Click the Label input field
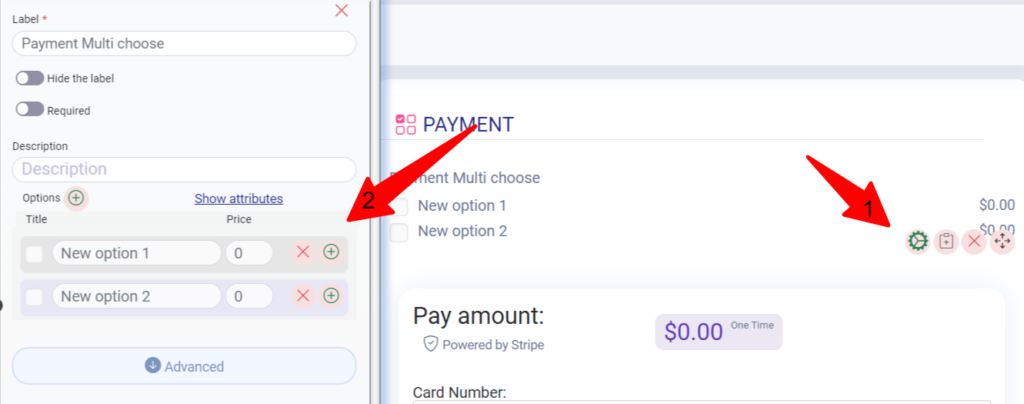The height and width of the screenshot is (404, 1024). (184, 44)
